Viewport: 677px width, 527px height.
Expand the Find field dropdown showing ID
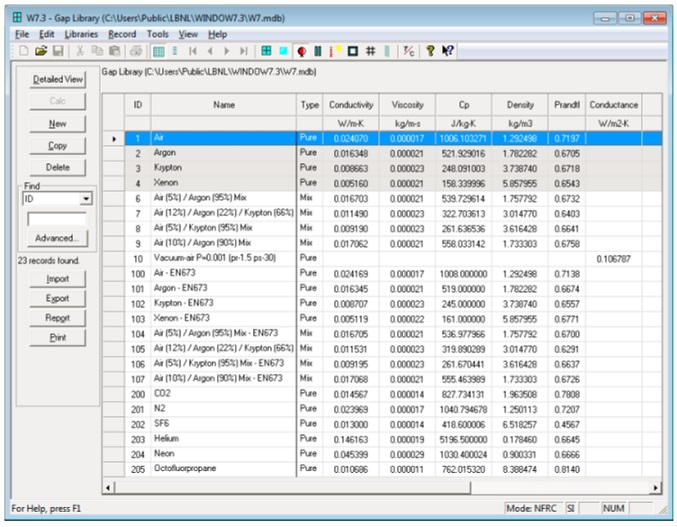(86, 199)
